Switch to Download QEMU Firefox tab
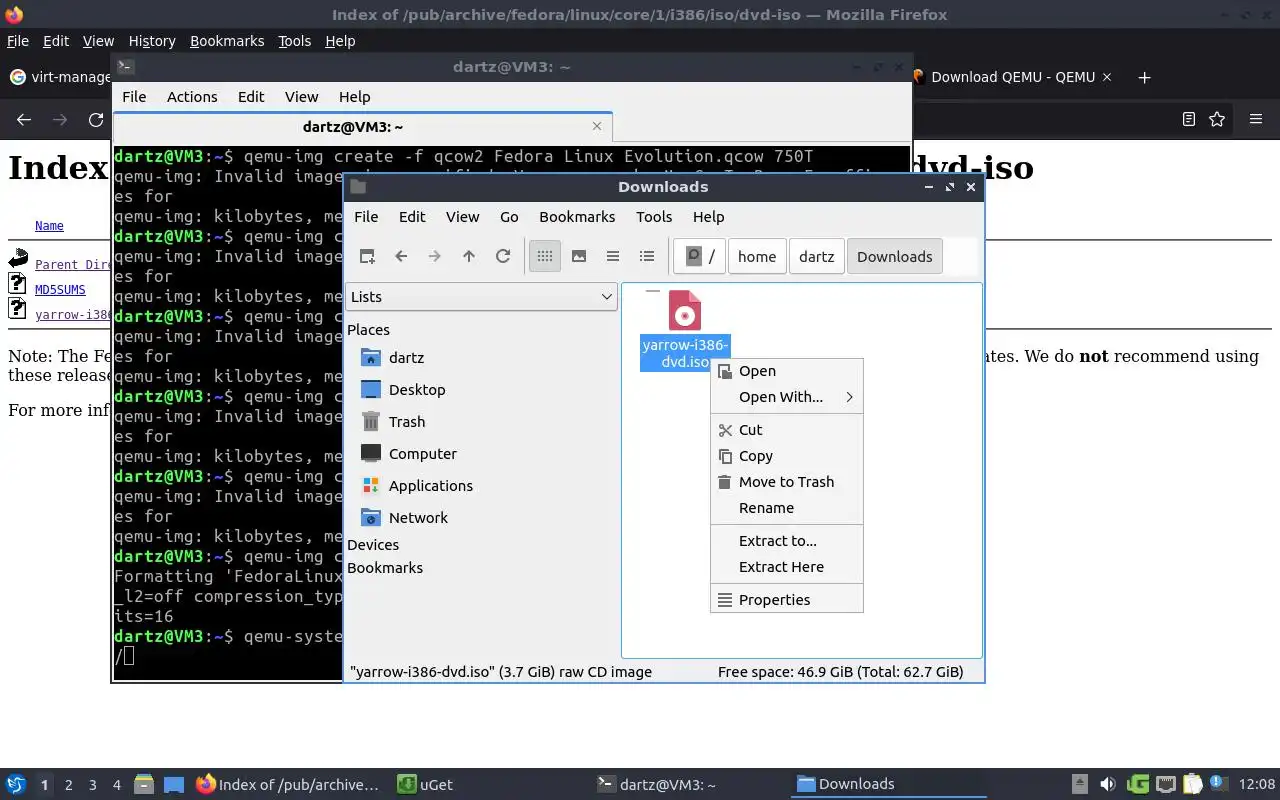This screenshot has height=800, width=1280. tap(1011, 77)
